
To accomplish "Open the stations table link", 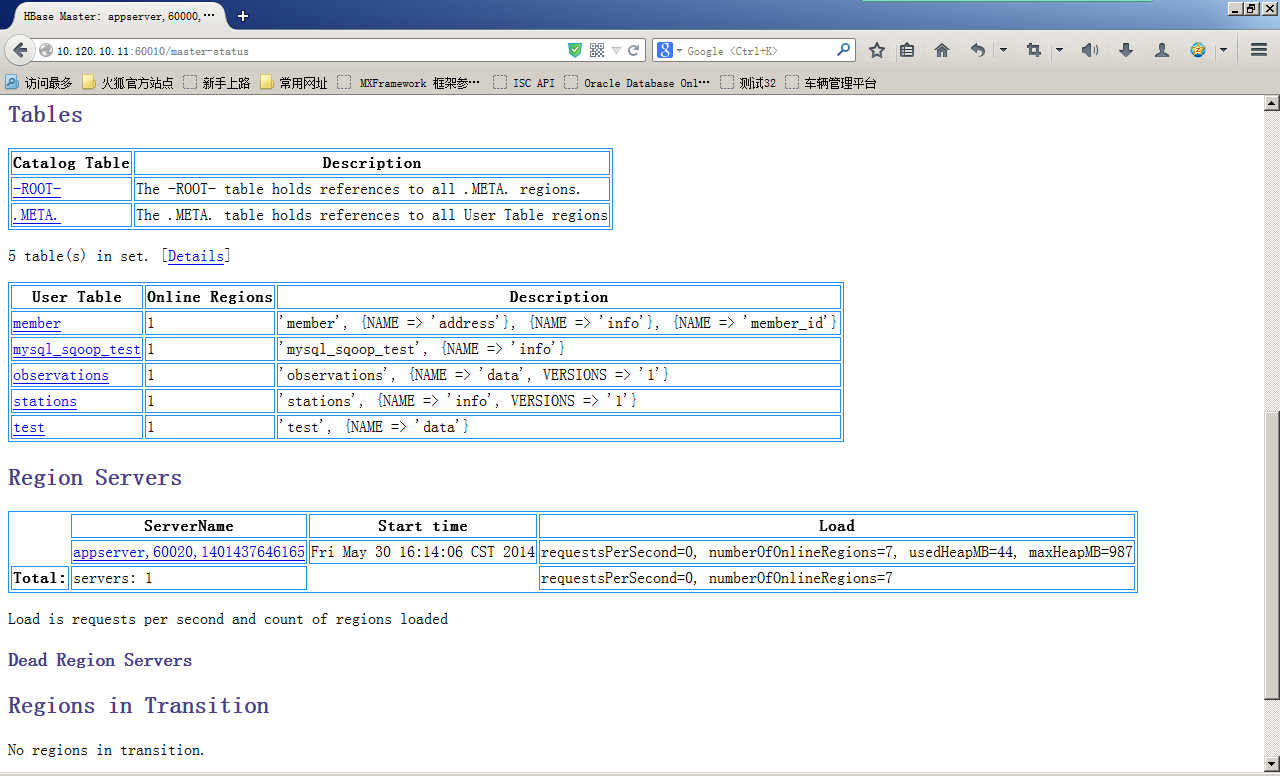I will click(x=45, y=401).
